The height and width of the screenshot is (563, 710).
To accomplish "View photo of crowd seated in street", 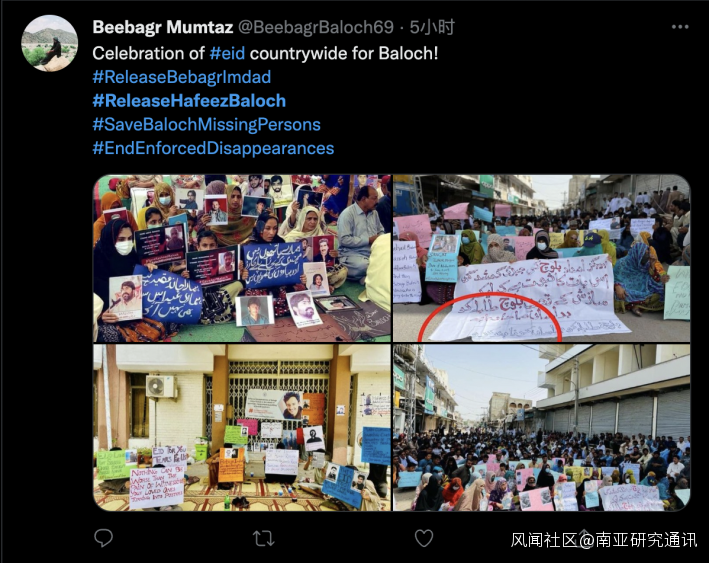I will [542, 428].
